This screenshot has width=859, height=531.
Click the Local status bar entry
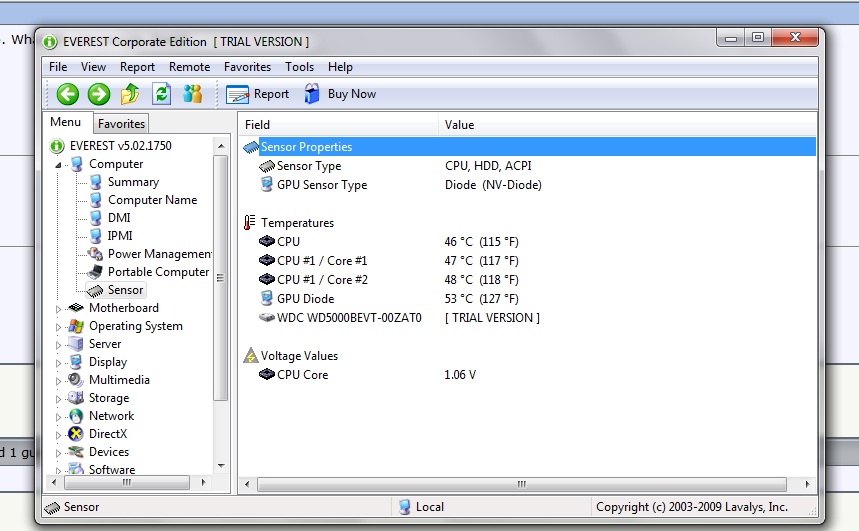coord(430,507)
